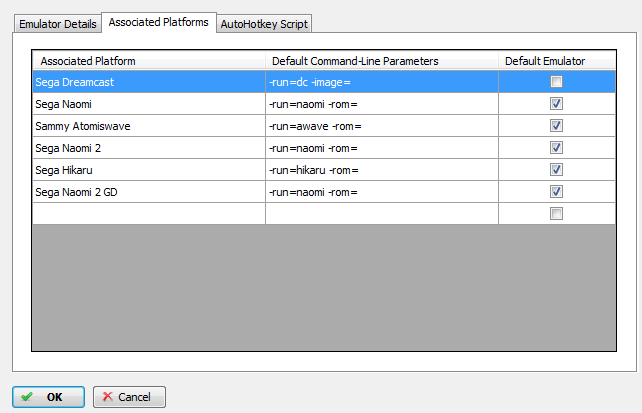Viewport: 642px width, 413px height.
Task: Click the parameters cell of Sega Naomi row
Action: click(382, 104)
